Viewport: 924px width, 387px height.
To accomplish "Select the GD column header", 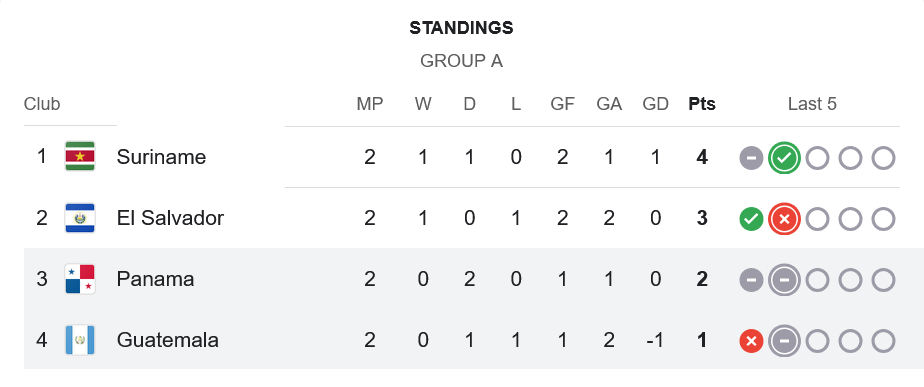I will coord(655,104).
